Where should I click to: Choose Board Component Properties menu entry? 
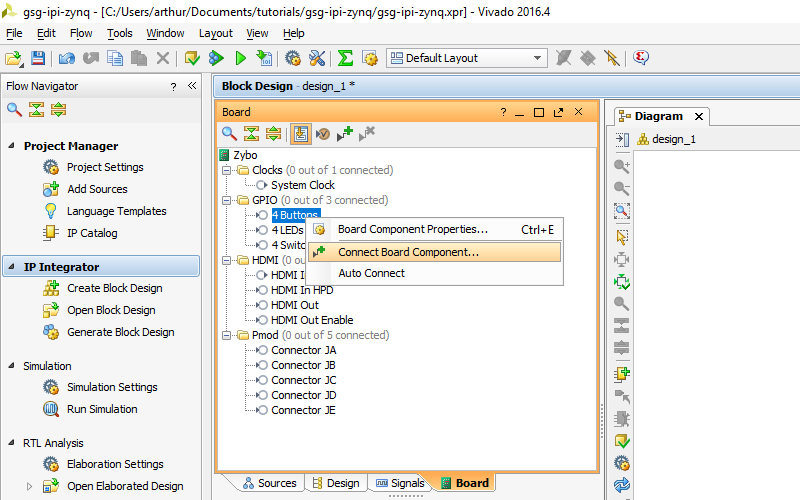click(x=435, y=230)
